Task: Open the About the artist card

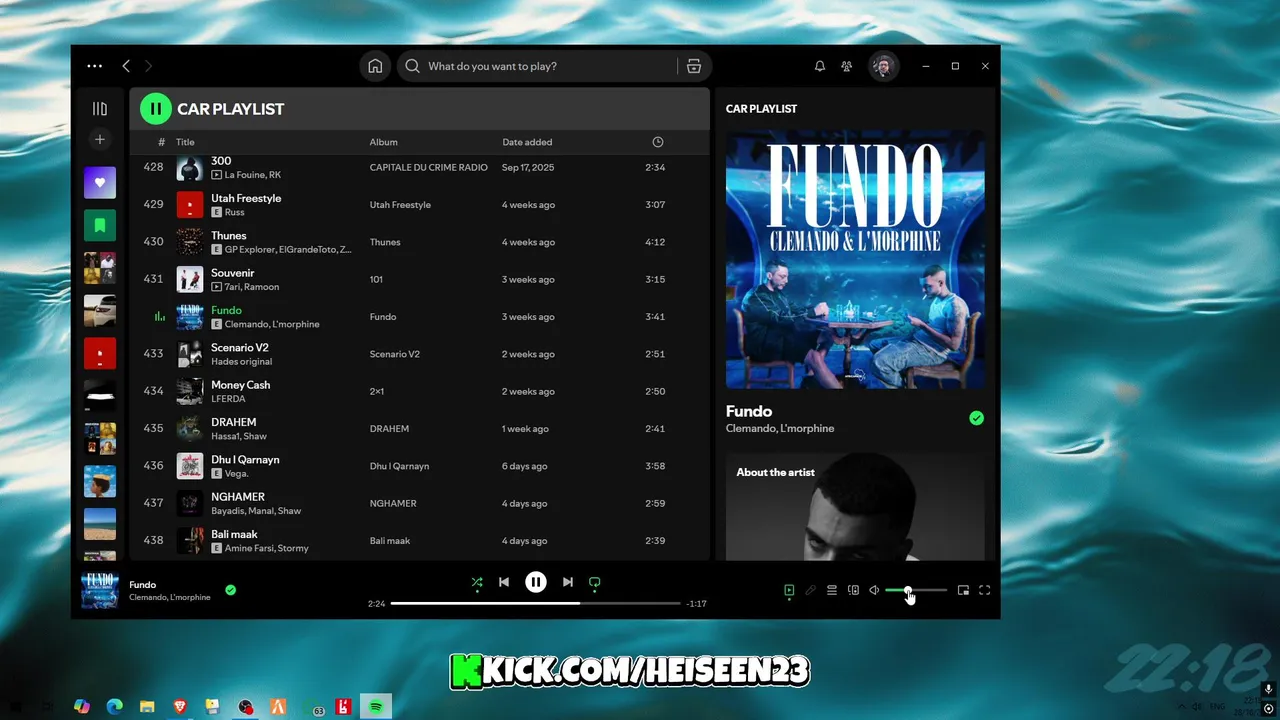Action: [855, 506]
